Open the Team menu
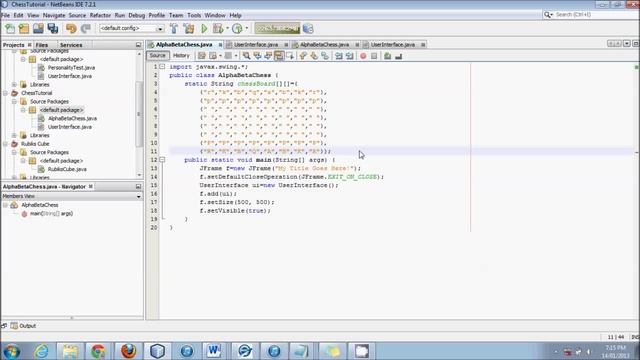This screenshot has width=640, height=360. (x=176, y=15)
